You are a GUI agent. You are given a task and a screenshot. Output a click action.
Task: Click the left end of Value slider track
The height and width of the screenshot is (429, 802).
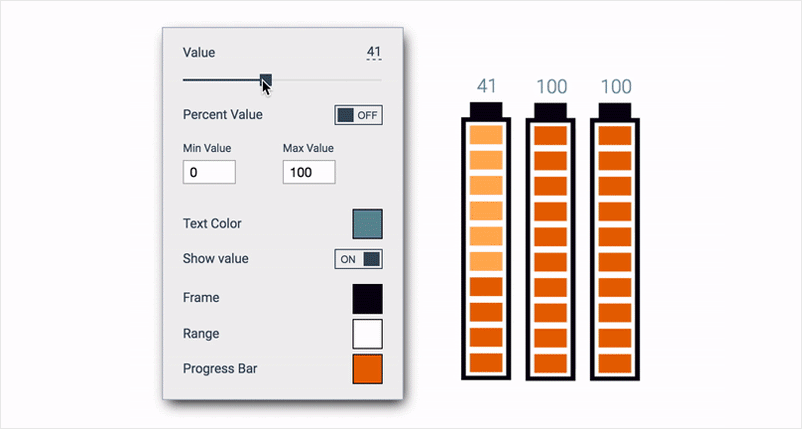pos(185,79)
